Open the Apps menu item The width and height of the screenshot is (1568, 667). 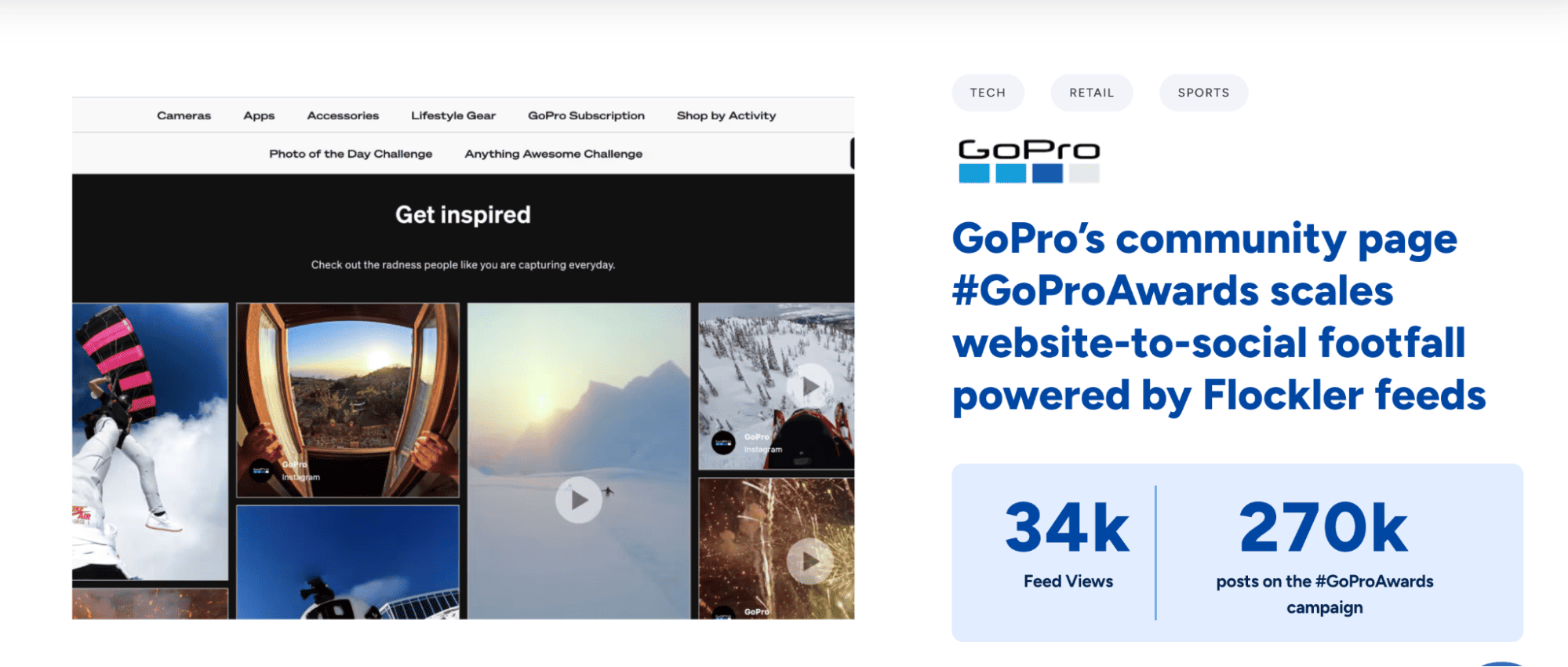pyautogui.click(x=259, y=115)
